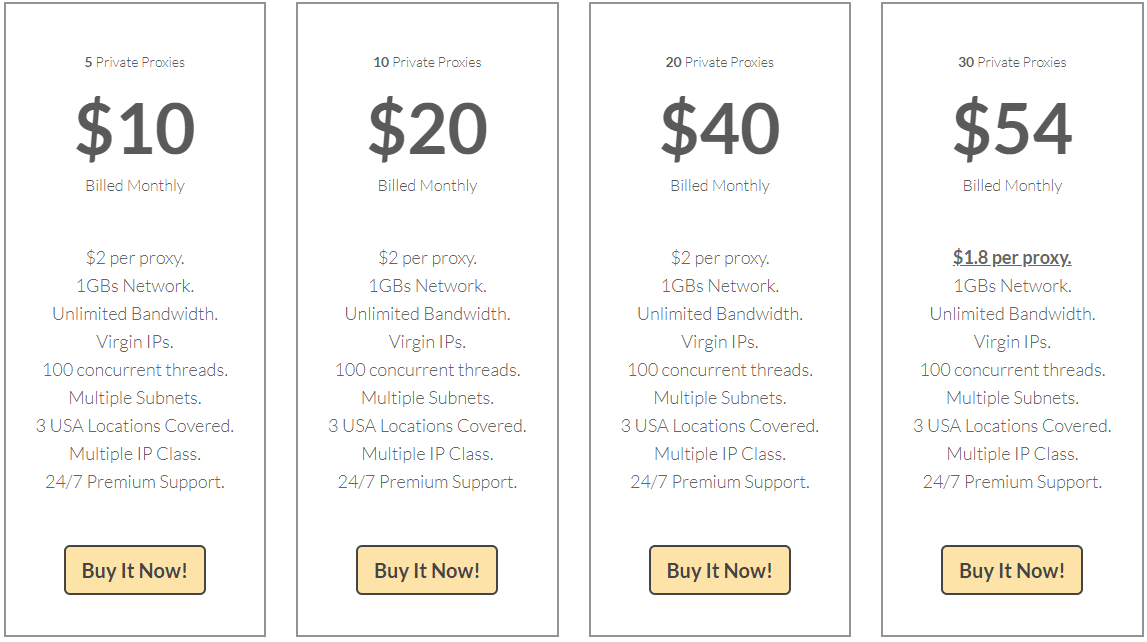Click Buy It Now for 20 proxies plan

tap(720, 570)
